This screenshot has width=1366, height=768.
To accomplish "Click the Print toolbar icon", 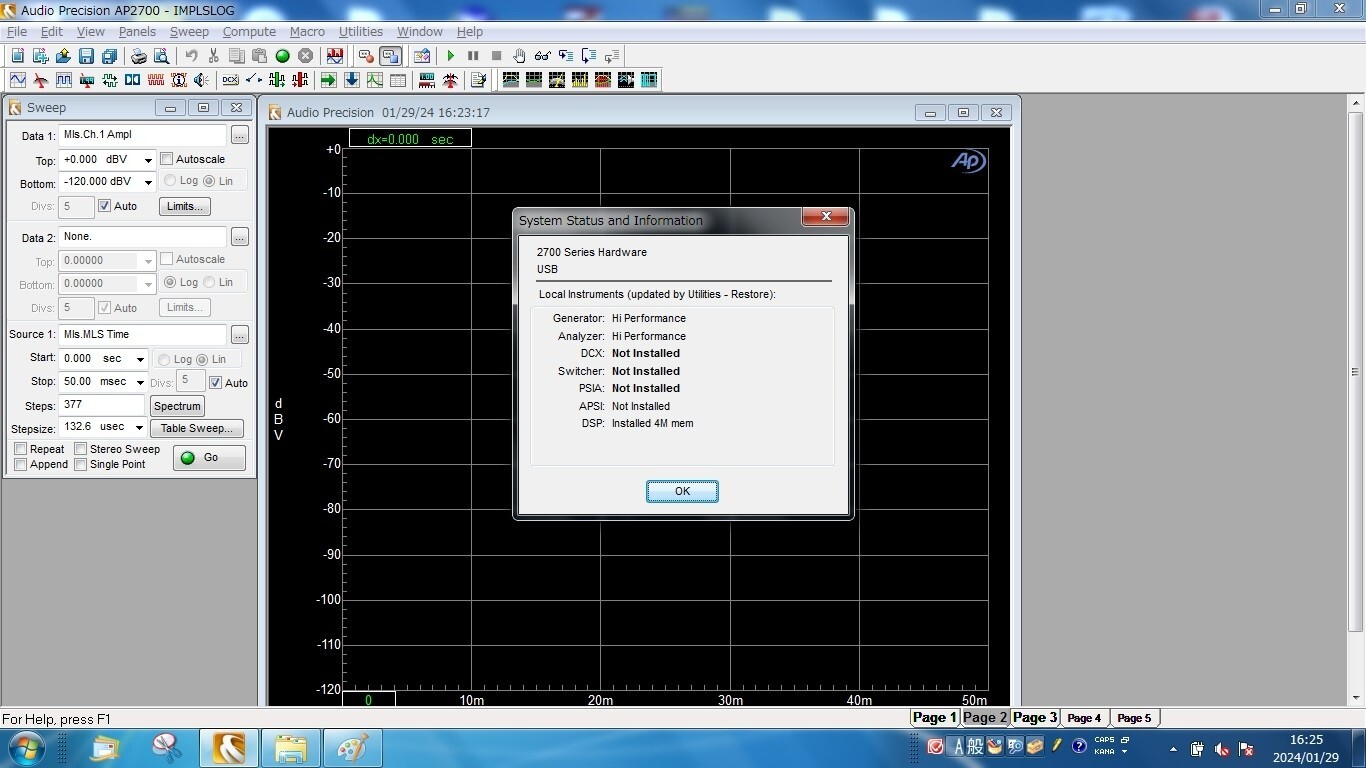I will click(x=138, y=56).
